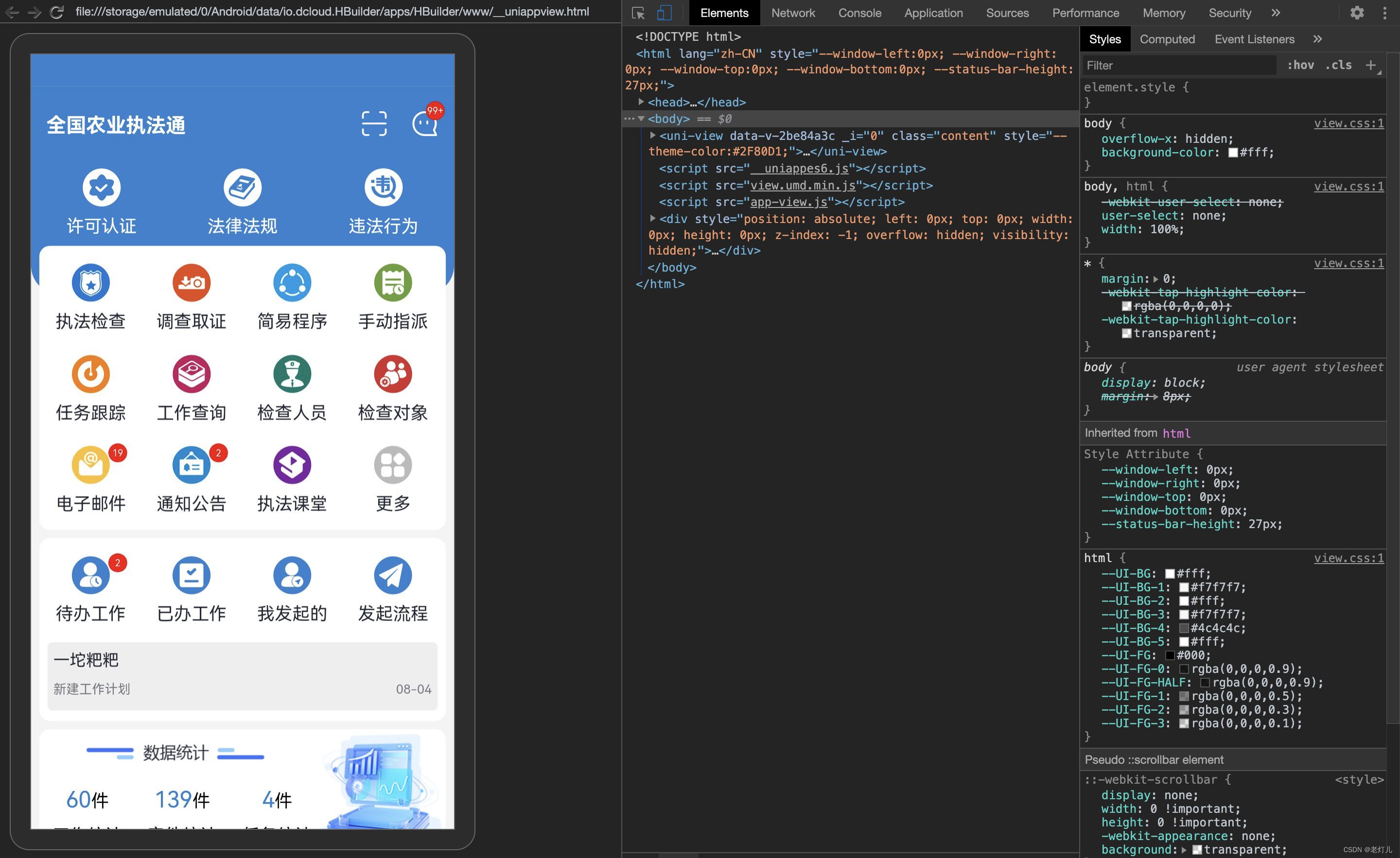1400x858 pixels.
Task: Toggle the .cls class editor
Action: [x=1338, y=65]
